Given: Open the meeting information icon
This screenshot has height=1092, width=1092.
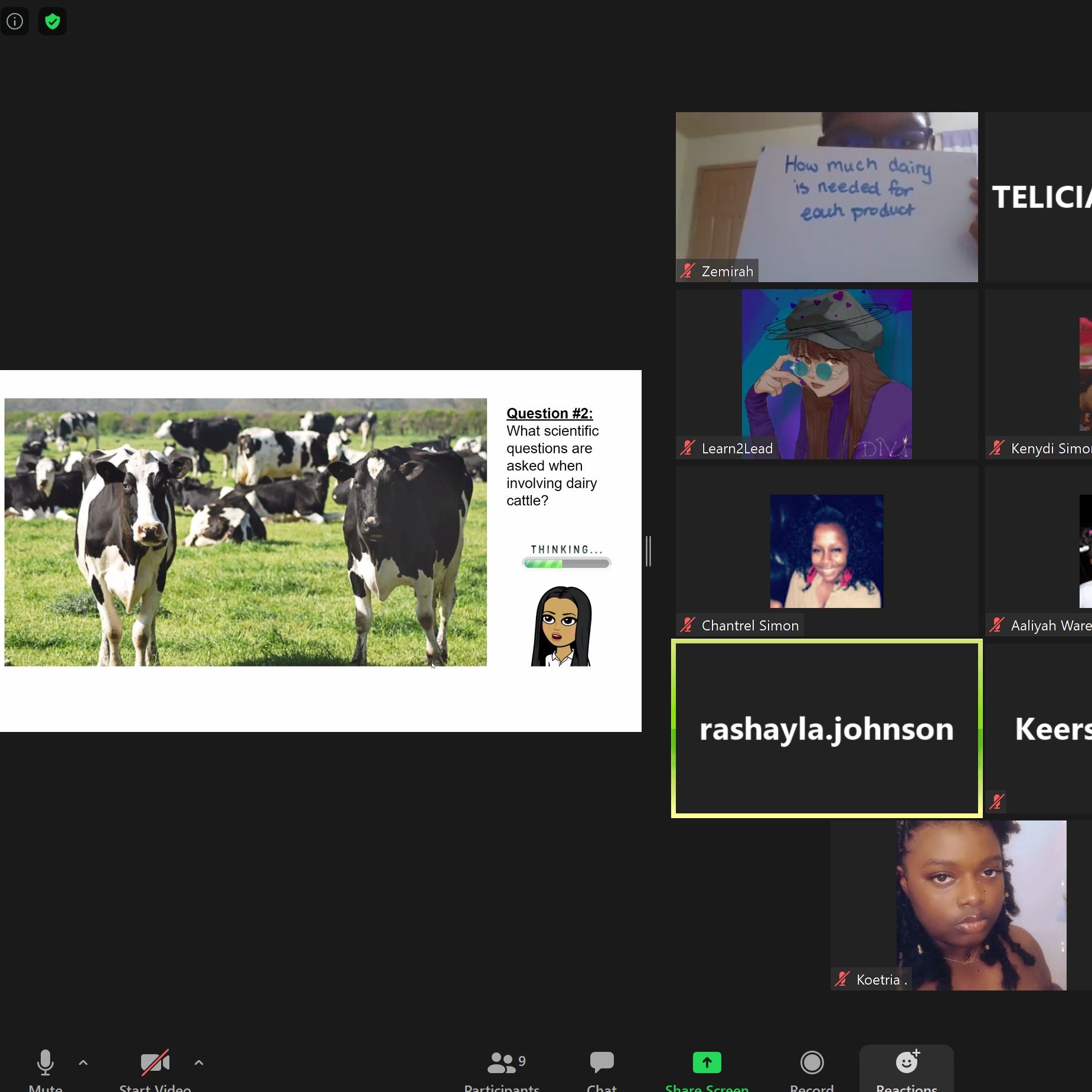Looking at the screenshot, I should (15, 22).
